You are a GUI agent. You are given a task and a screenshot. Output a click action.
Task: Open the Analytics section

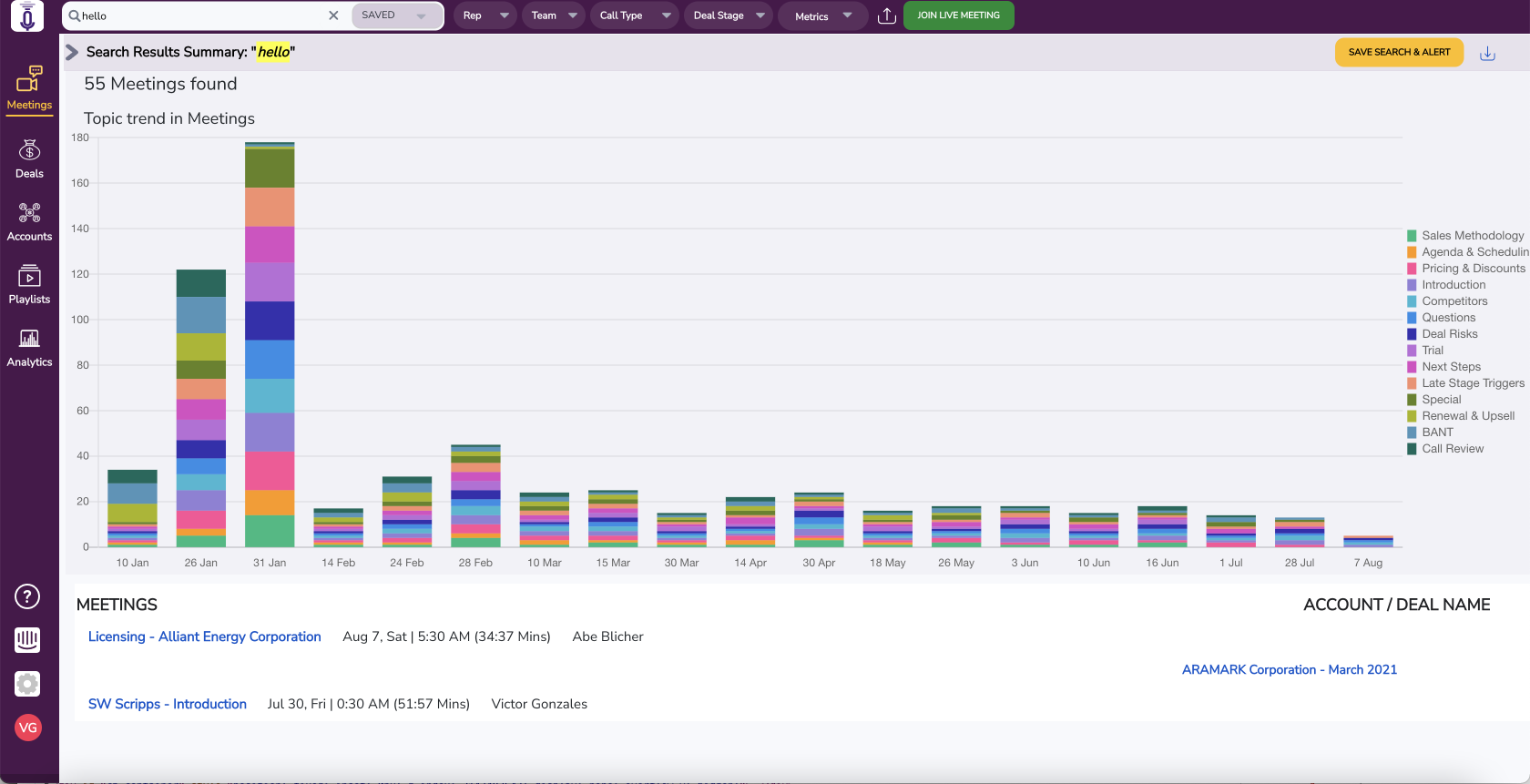[29, 348]
